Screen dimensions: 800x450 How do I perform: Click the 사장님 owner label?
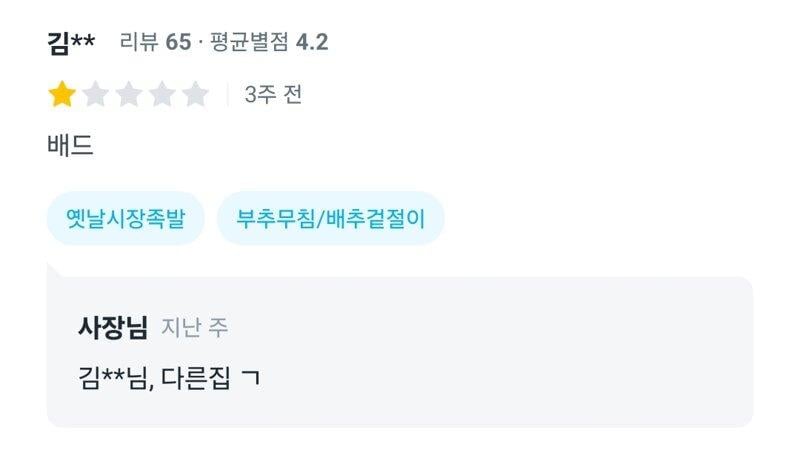point(113,327)
